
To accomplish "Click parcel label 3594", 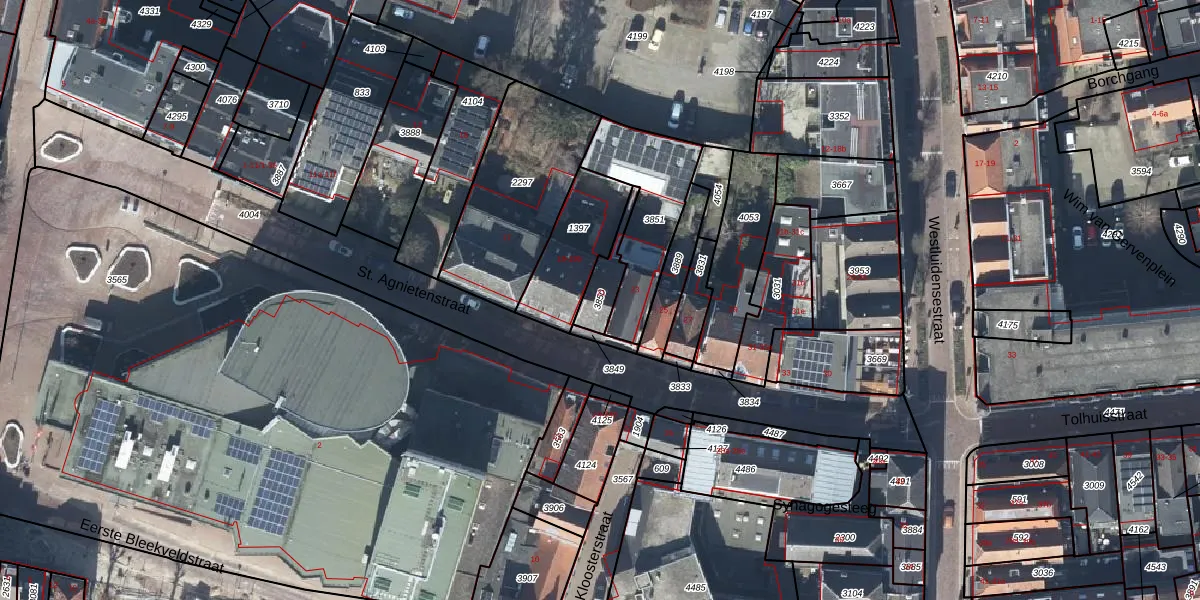I will pyautogui.click(x=1141, y=171).
